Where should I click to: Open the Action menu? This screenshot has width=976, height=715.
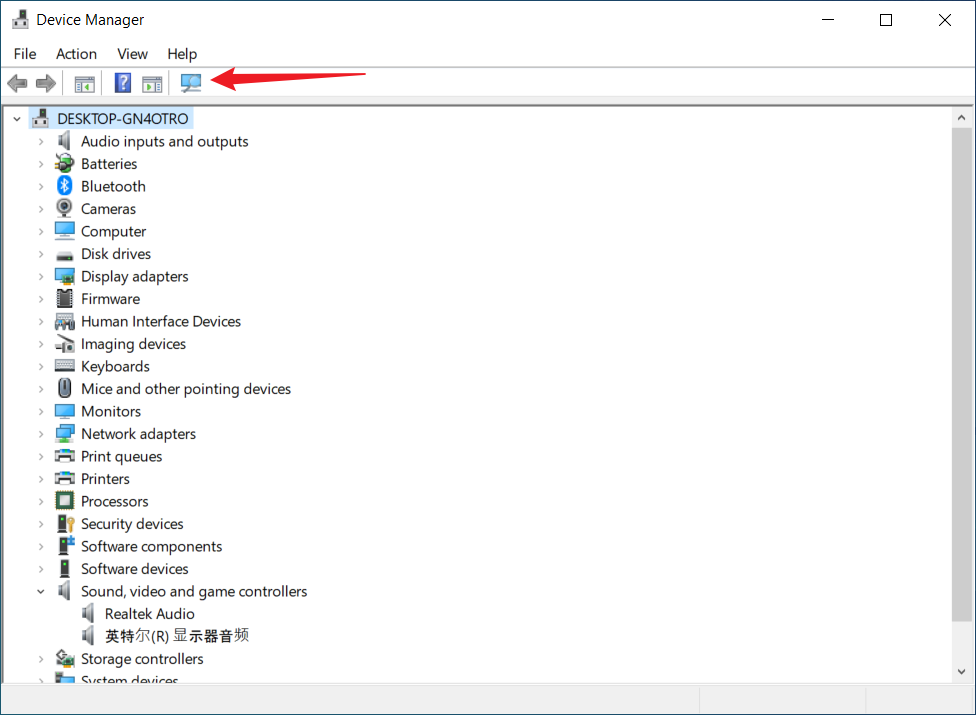coord(76,54)
